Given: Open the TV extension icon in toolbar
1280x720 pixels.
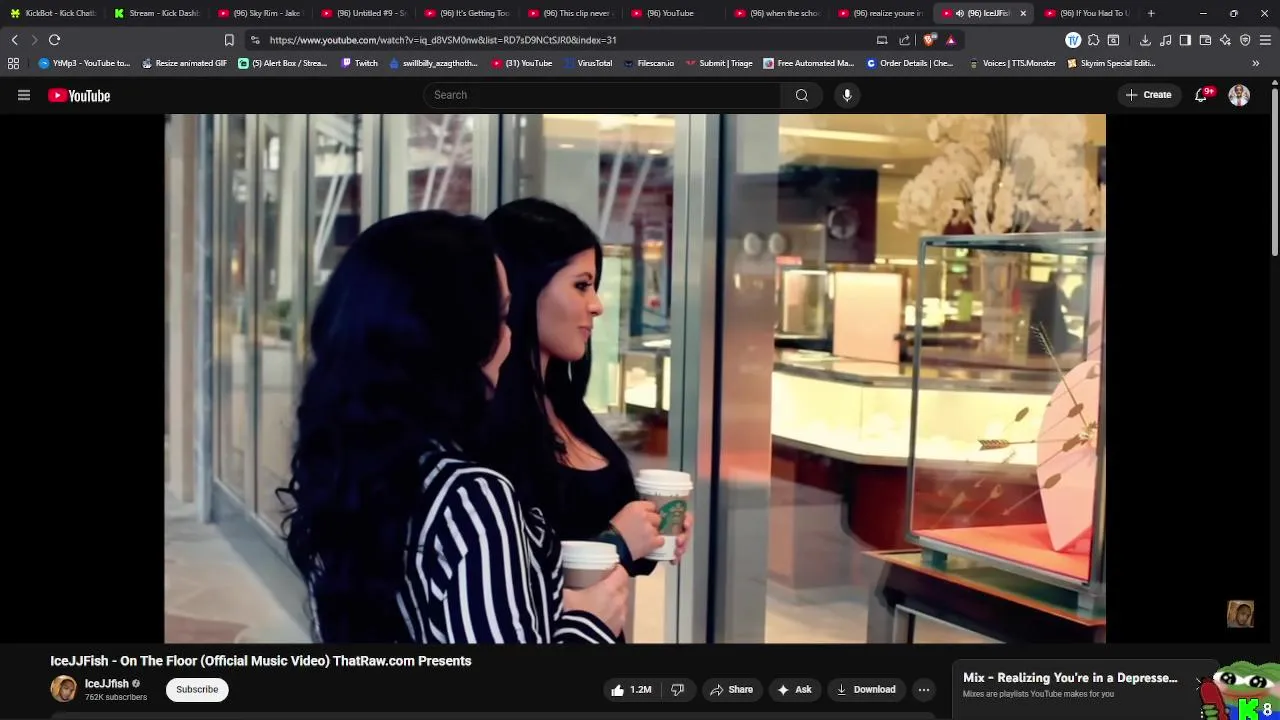Looking at the screenshot, I should tap(1073, 40).
